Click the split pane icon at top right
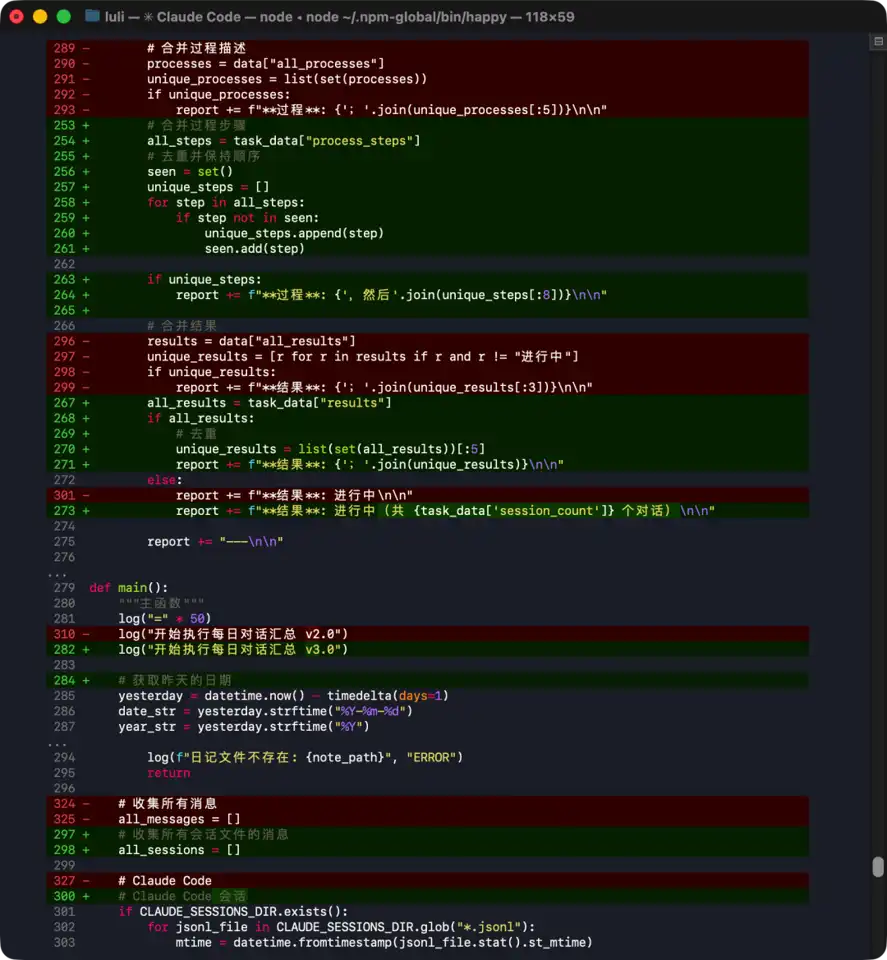 [878, 42]
